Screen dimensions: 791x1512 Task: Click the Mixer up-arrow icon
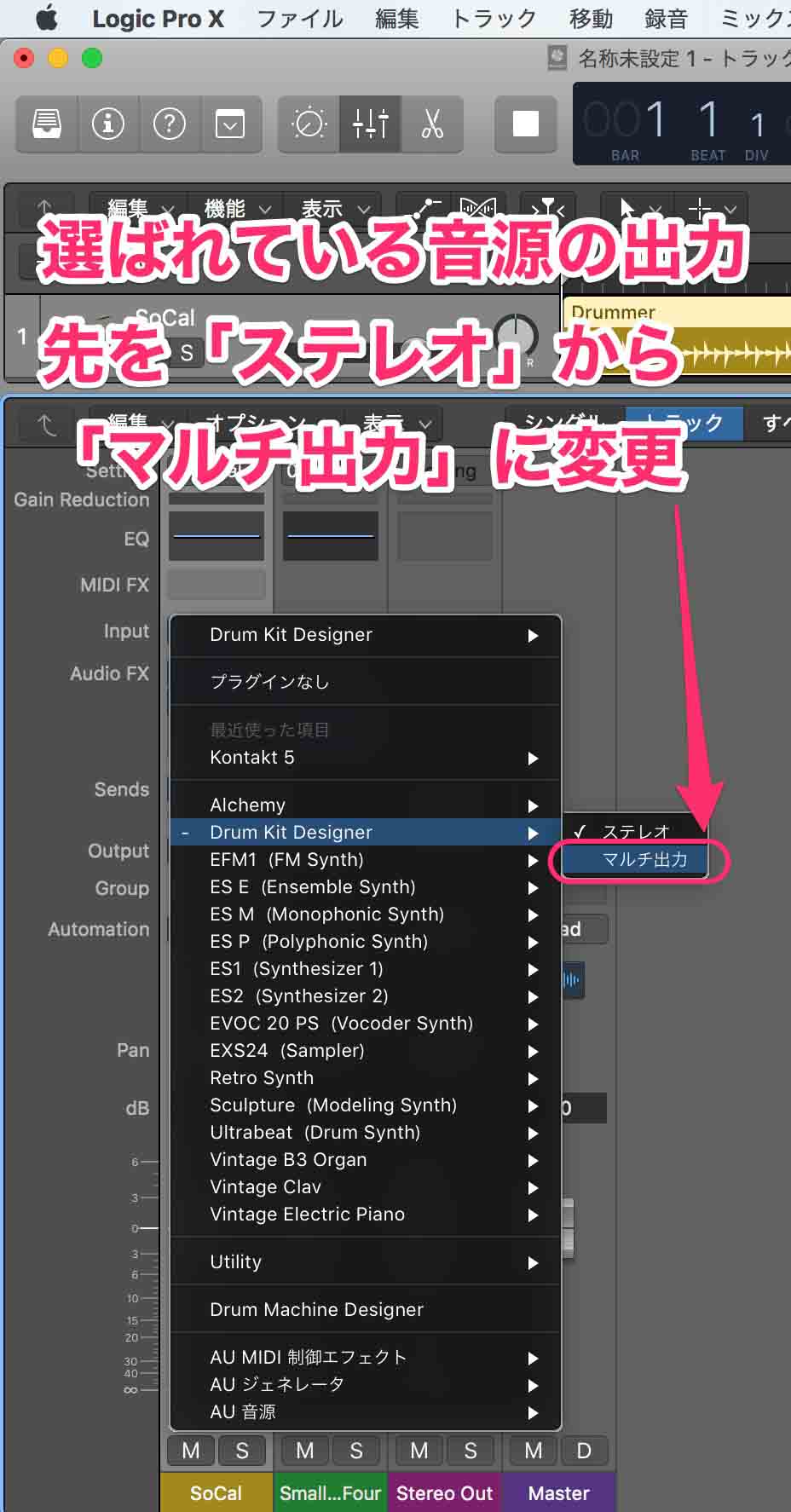click(47, 423)
